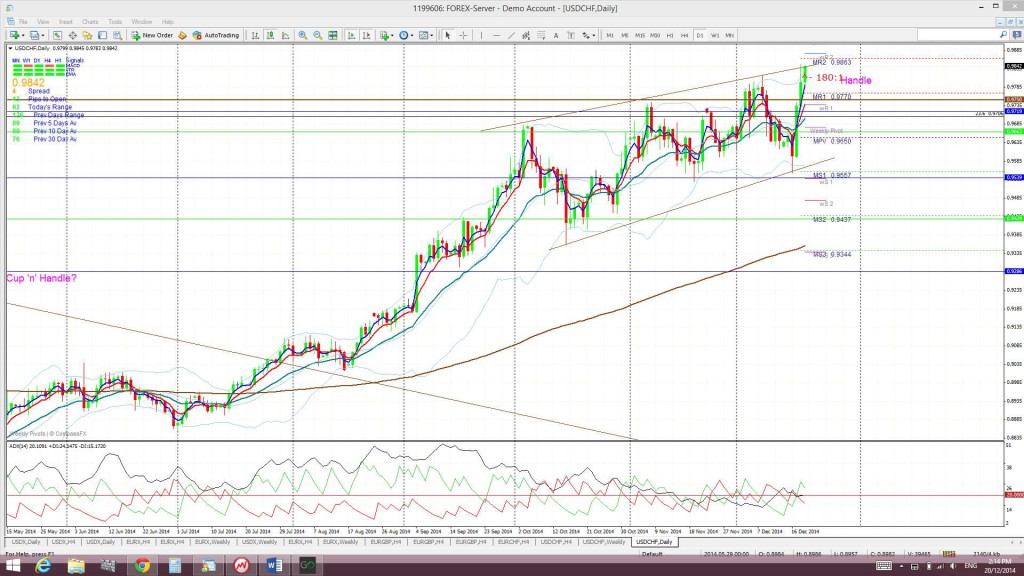Click the Zoom In magnifier icon
The image size is (1024, 576).
(x=302, y=35)
